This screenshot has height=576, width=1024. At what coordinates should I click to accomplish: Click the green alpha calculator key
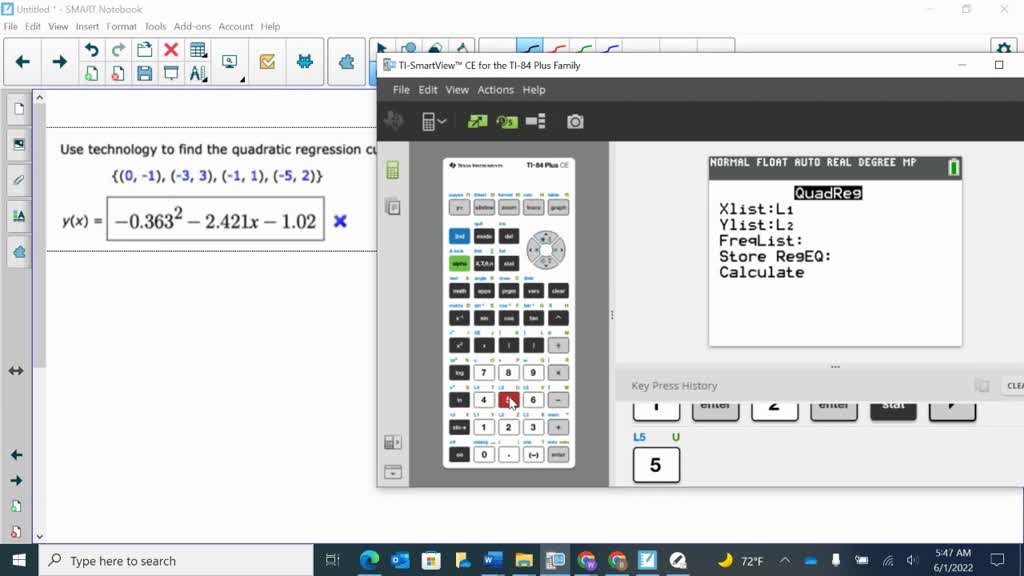click(459, 263)
